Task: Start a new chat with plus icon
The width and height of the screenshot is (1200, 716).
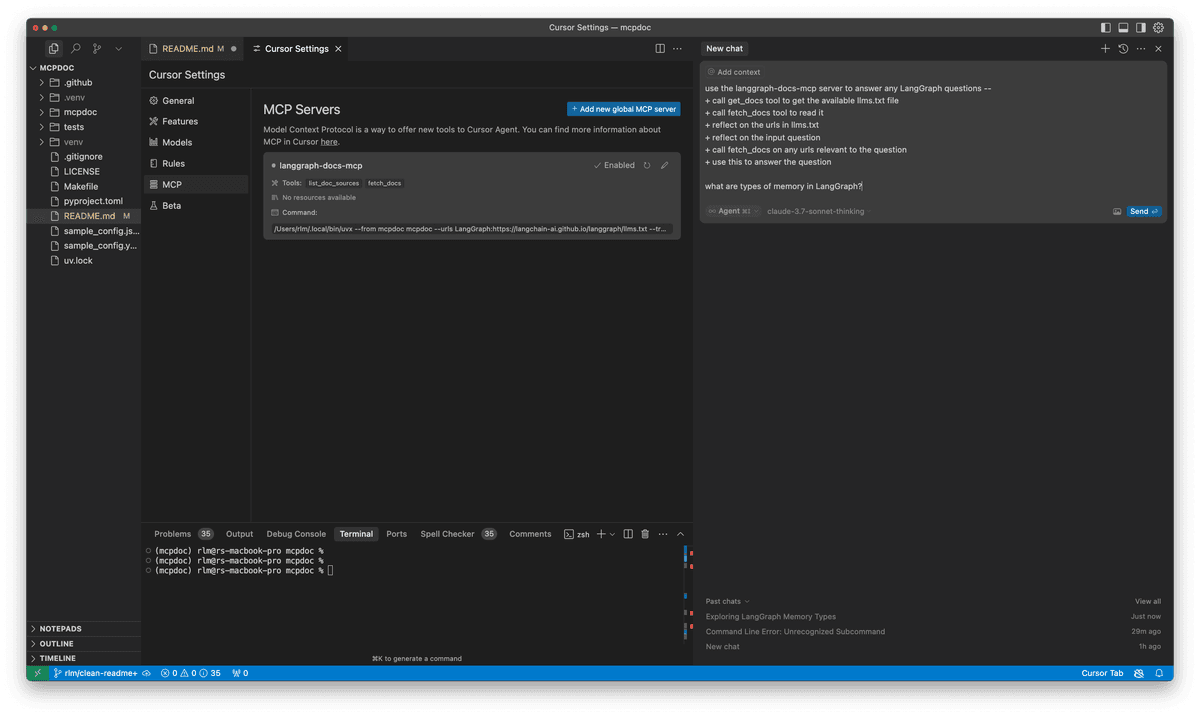Action: (1105, 48)
